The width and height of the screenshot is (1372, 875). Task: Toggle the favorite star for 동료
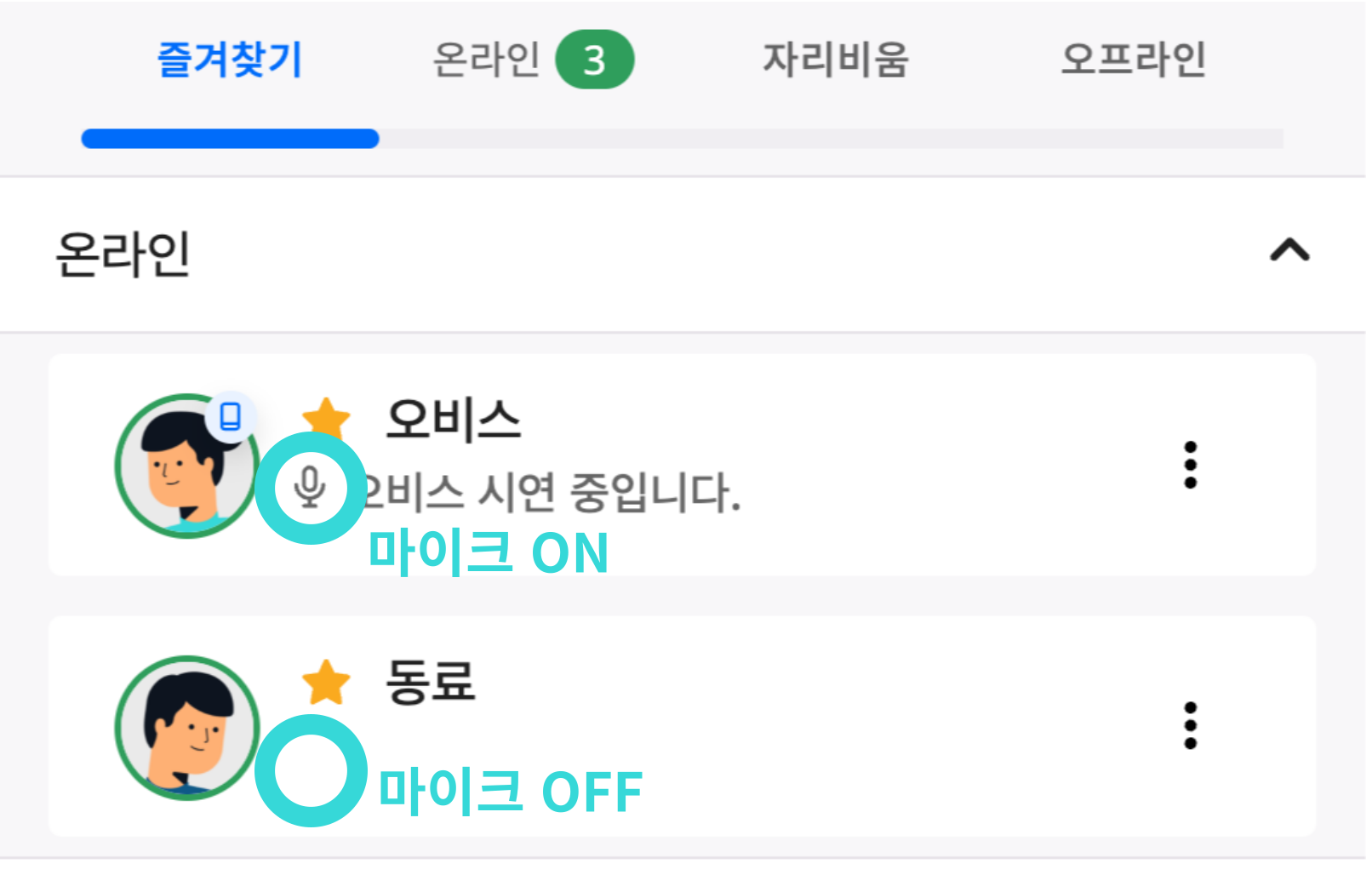327,683
